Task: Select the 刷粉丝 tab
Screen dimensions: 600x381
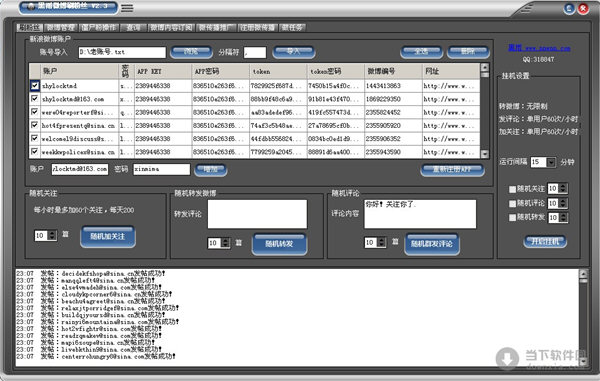Action: coord(29,28)
